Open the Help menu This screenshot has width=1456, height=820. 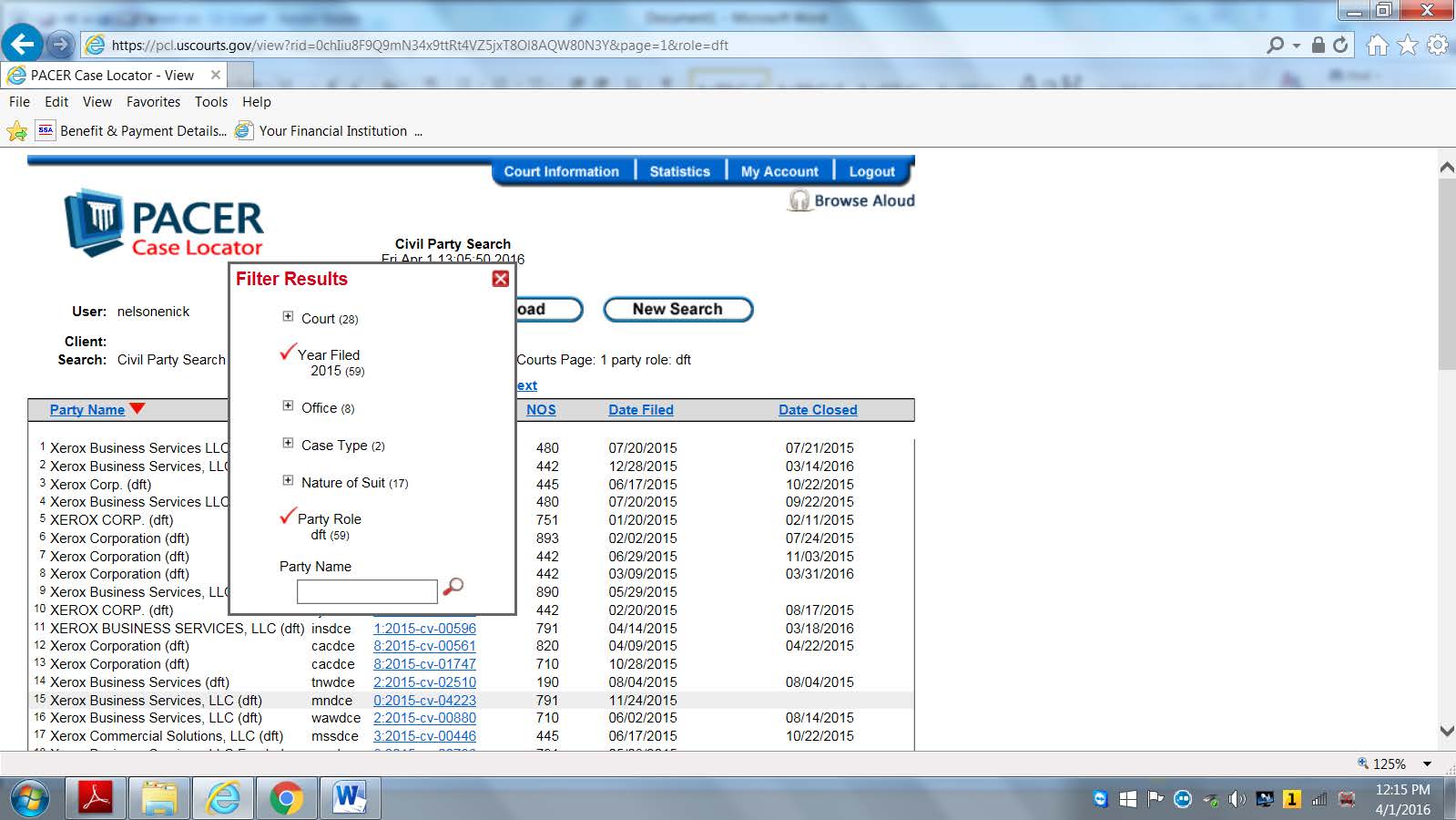pos(257,102)
